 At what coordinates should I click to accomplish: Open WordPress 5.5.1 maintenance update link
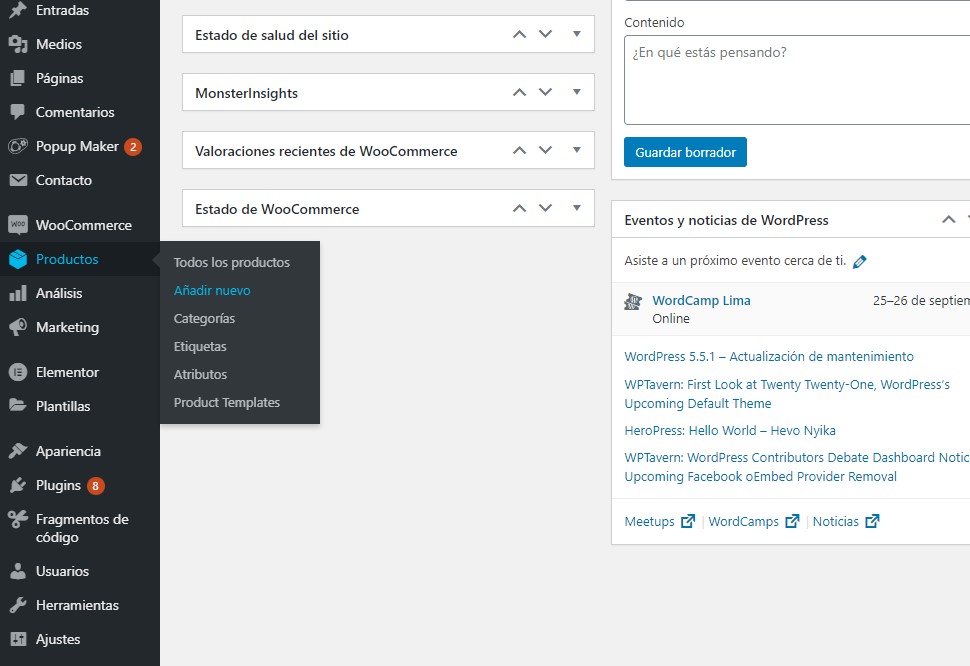768,357
